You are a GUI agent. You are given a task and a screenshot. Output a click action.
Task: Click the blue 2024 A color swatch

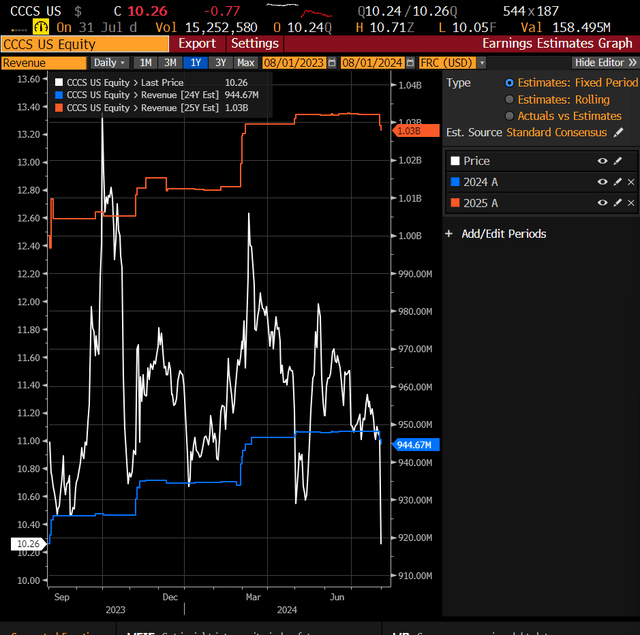[455, 182]
